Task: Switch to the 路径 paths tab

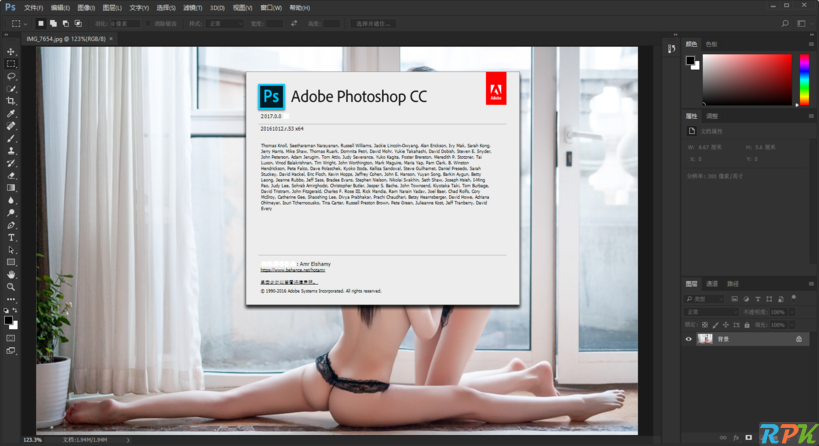Action: [x=733, y=284]
